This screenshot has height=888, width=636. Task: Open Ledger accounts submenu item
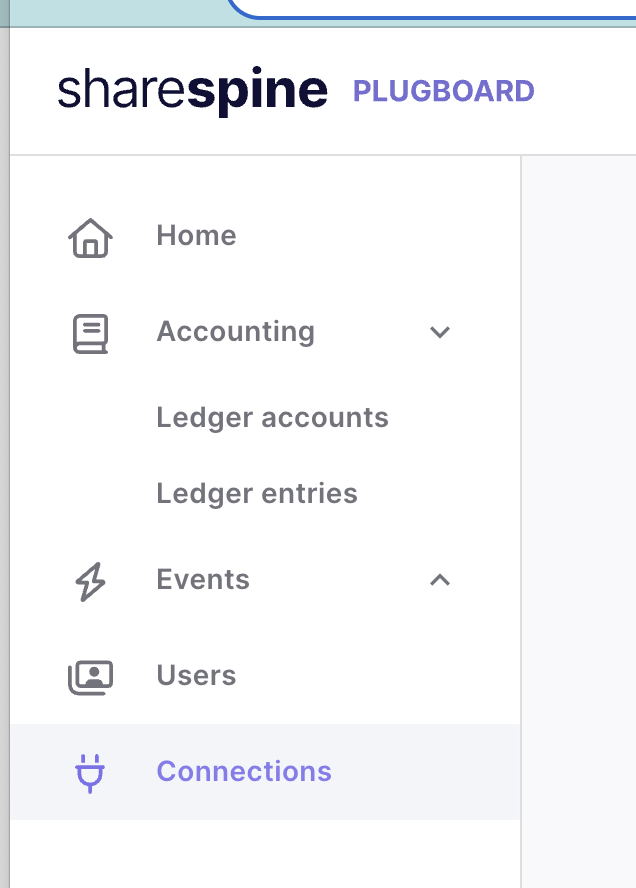[272, 418]
